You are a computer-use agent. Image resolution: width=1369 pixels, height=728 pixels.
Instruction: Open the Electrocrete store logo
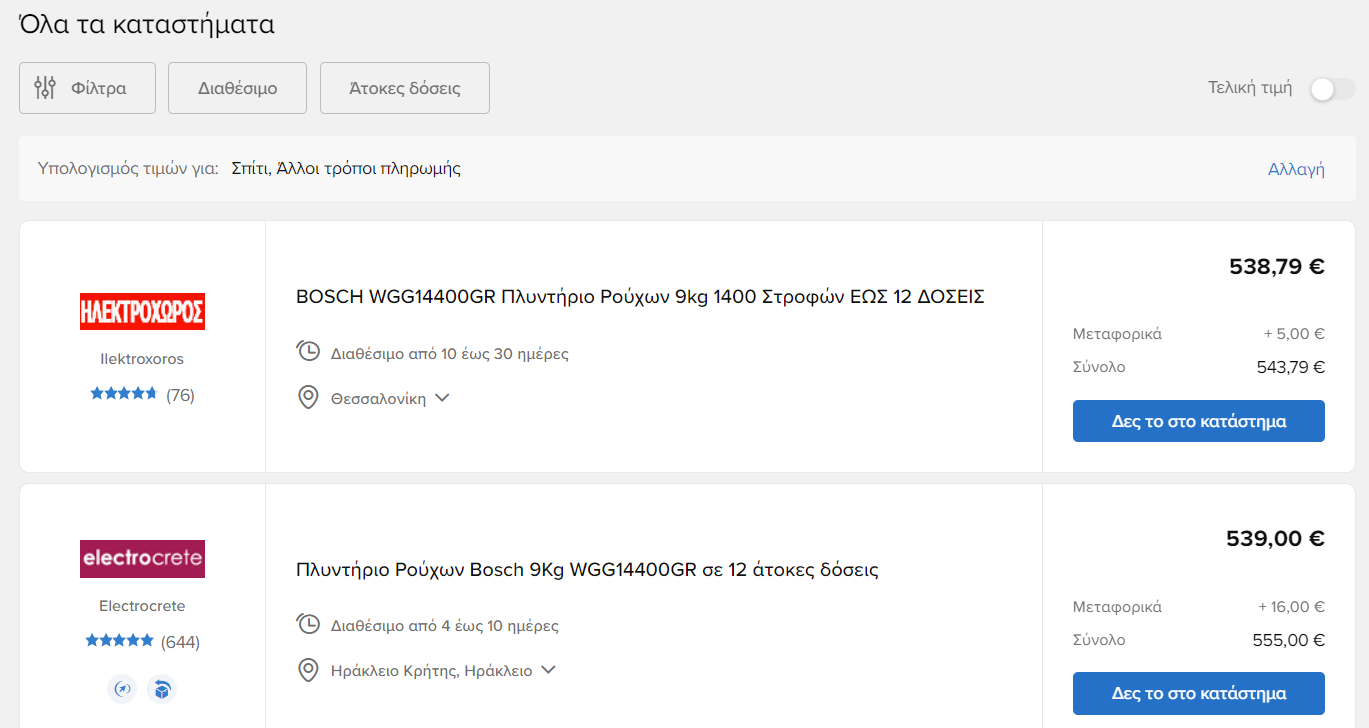pyautogui.click(x=142, y=559)
